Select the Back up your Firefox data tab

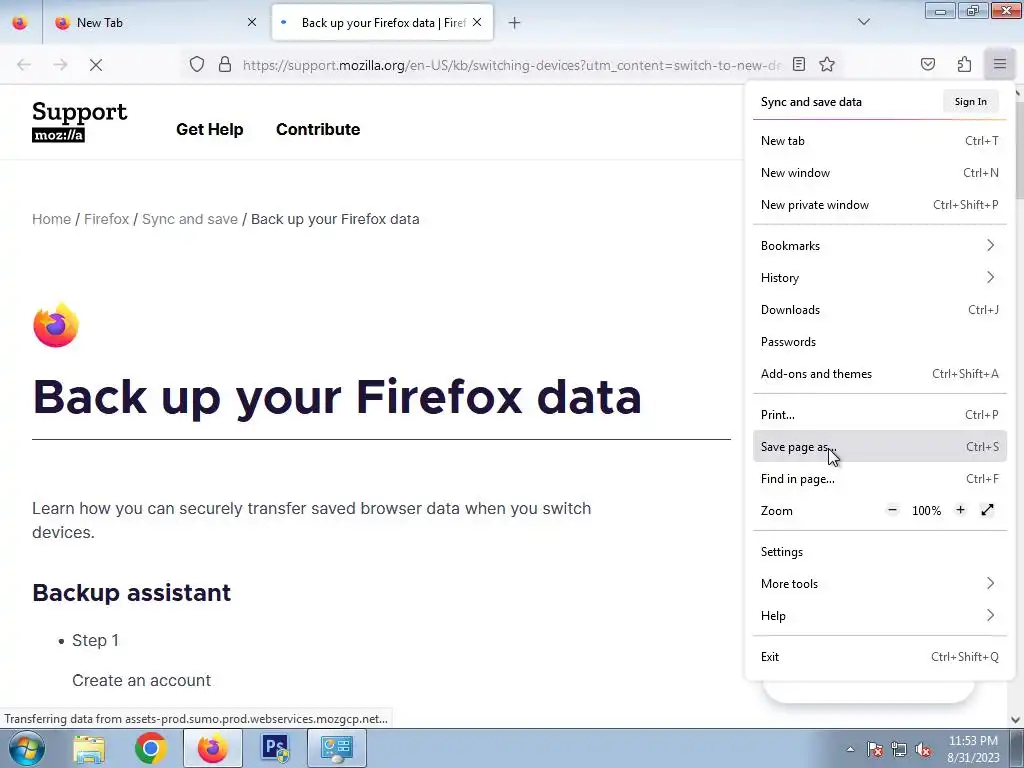382,22
